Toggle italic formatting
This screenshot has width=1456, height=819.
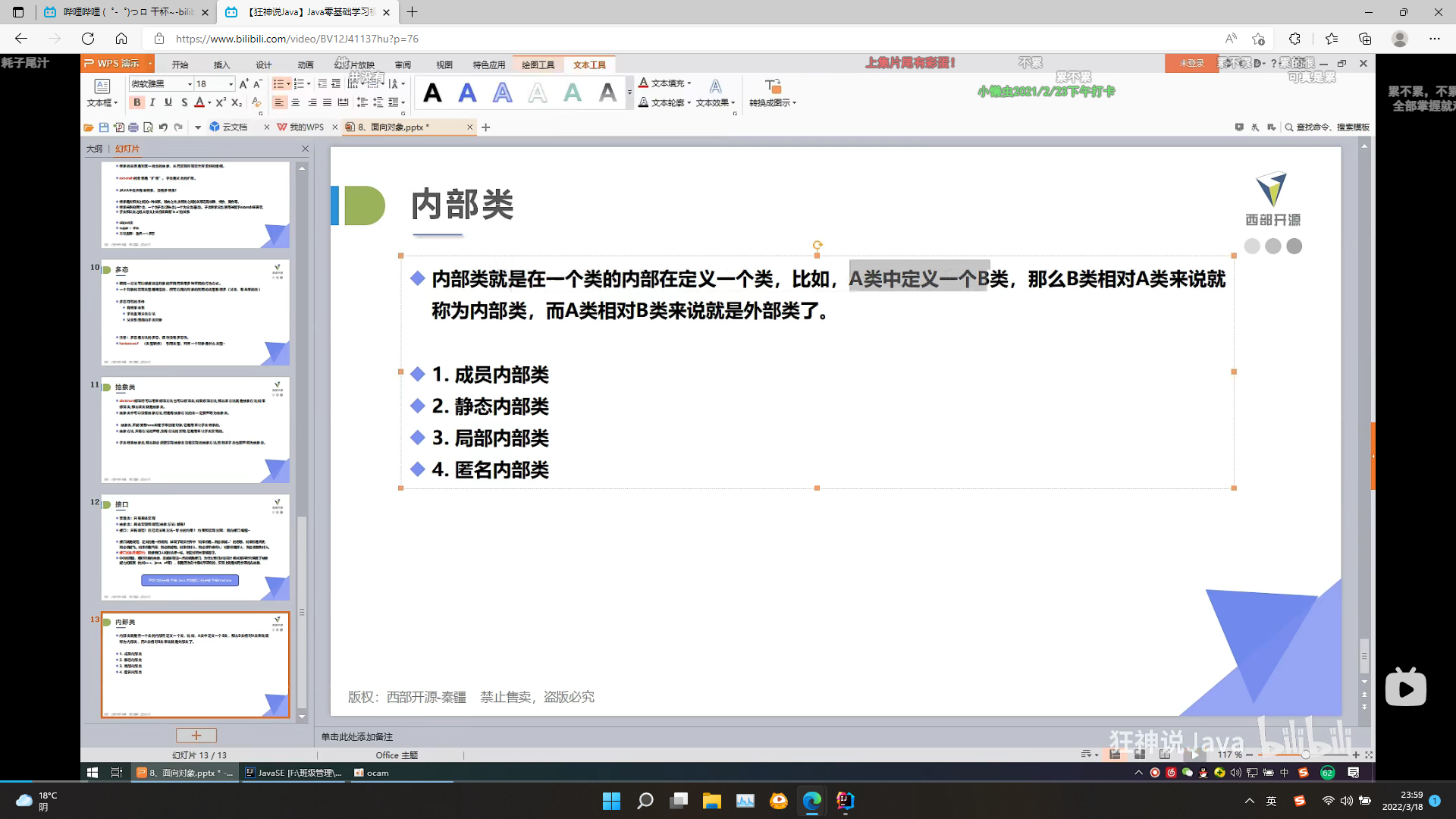[x=152, y=102]
